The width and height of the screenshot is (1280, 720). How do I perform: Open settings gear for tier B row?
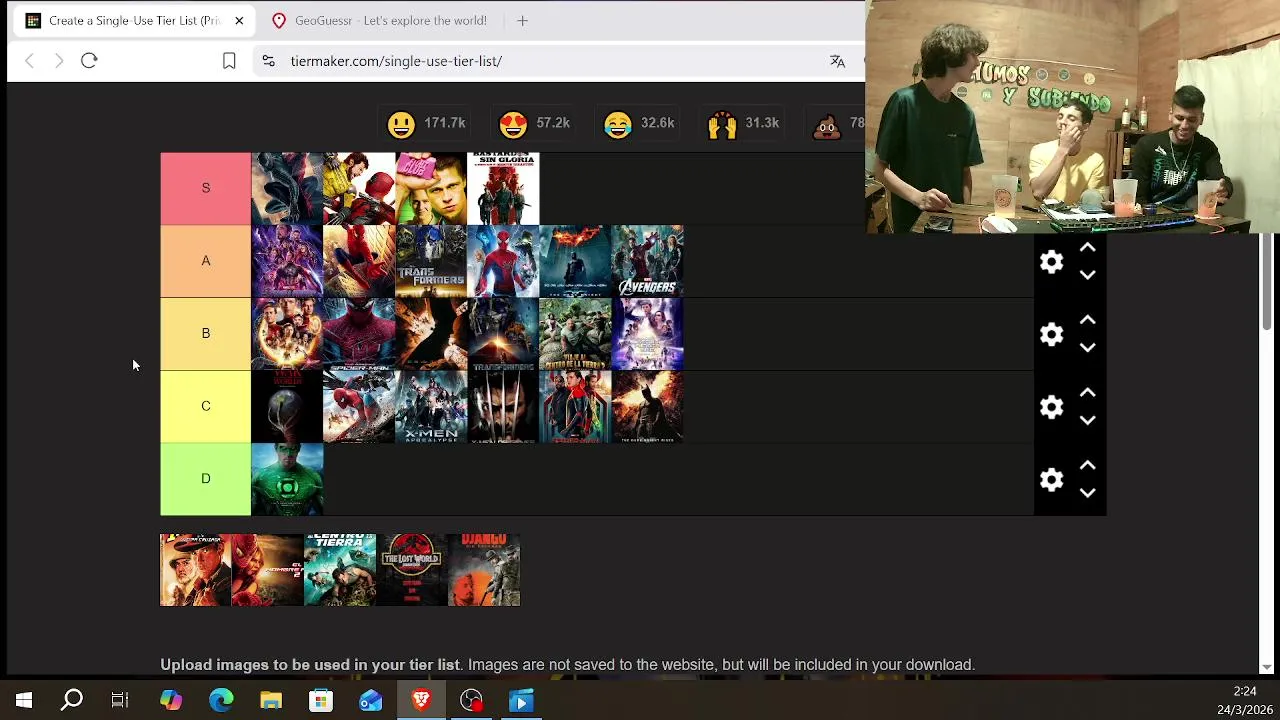(1051, 334)
